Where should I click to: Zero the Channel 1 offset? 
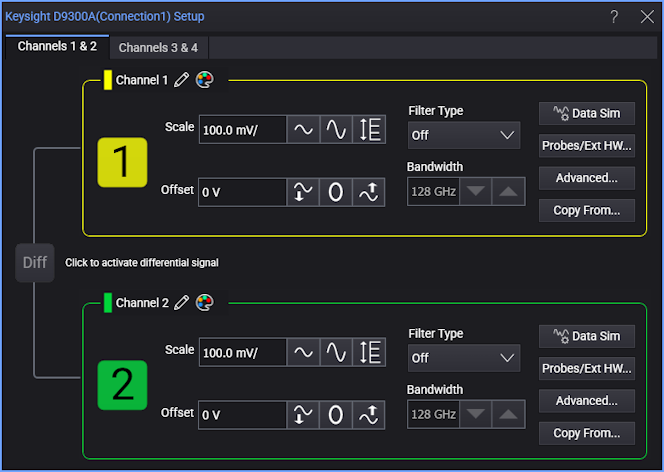click(336, 192)
